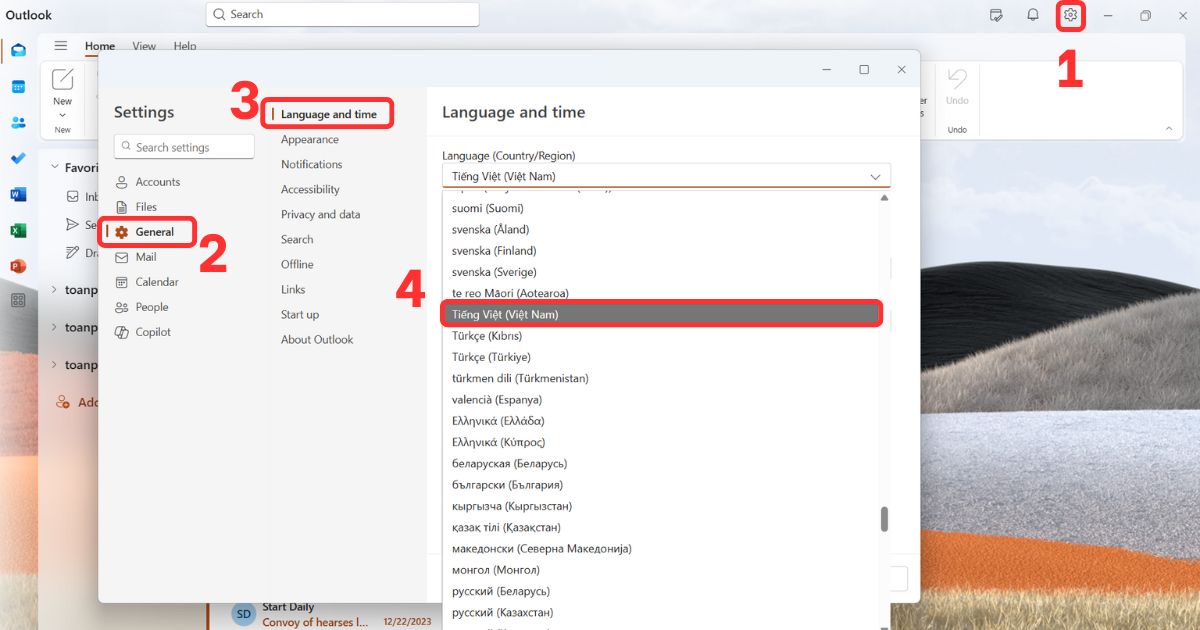Open People from the left app rail

(x=18, y=122)
